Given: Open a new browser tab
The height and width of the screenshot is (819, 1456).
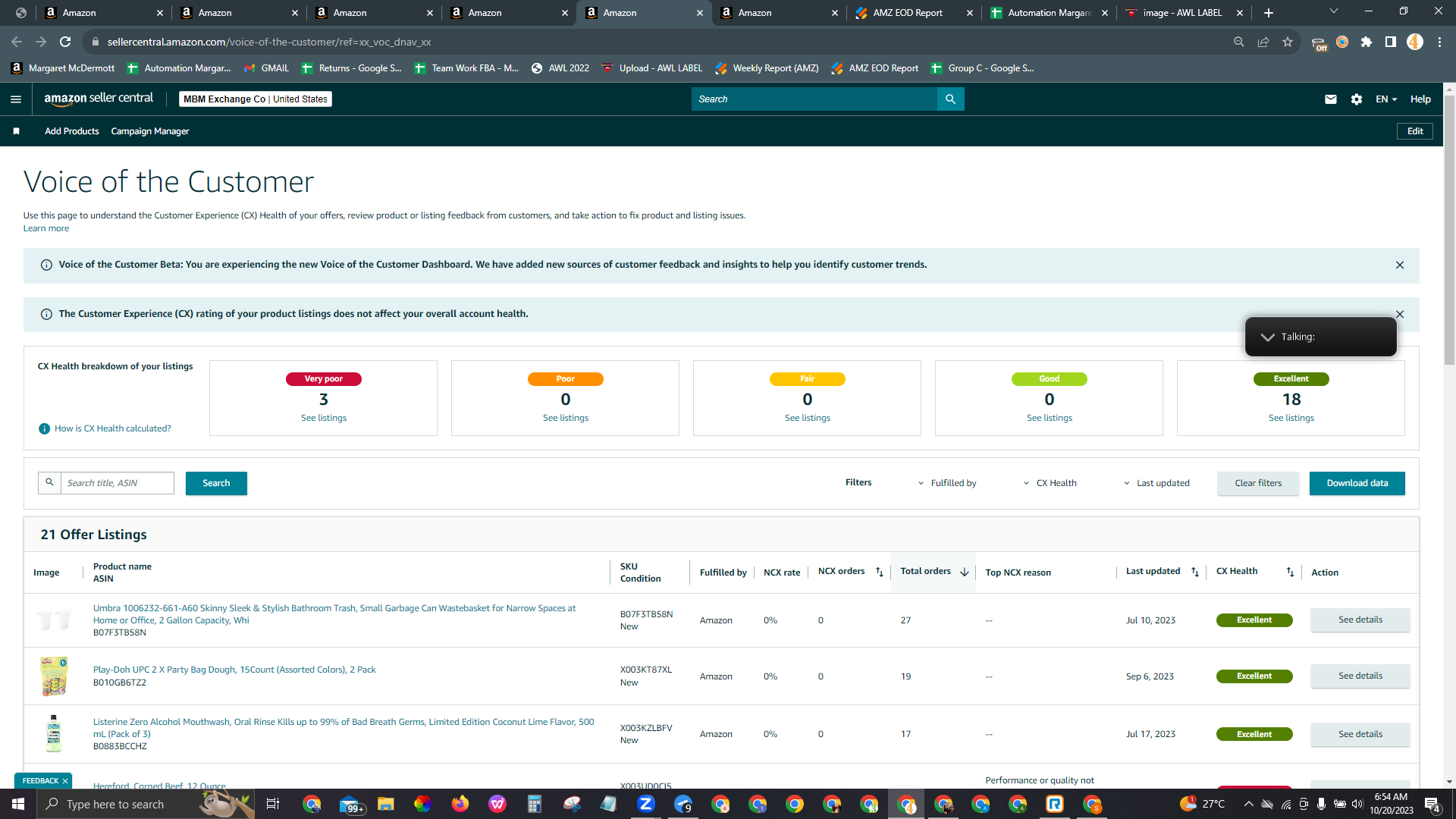Looking at the screenshot, I should click(1269, 13).
